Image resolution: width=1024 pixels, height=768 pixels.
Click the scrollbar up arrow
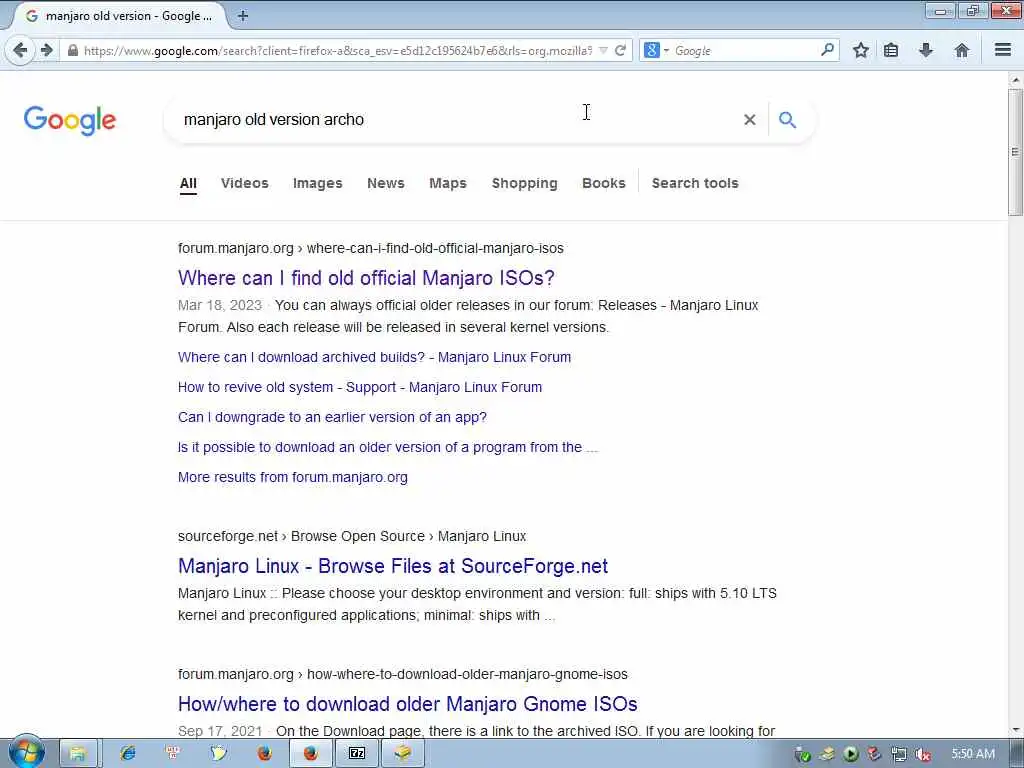coord(1015,80)
